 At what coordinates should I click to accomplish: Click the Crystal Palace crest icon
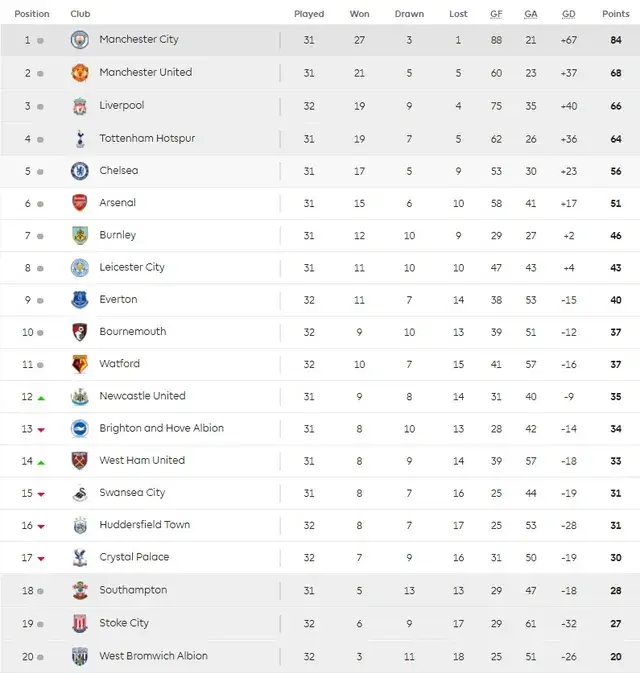pos(80,557)
